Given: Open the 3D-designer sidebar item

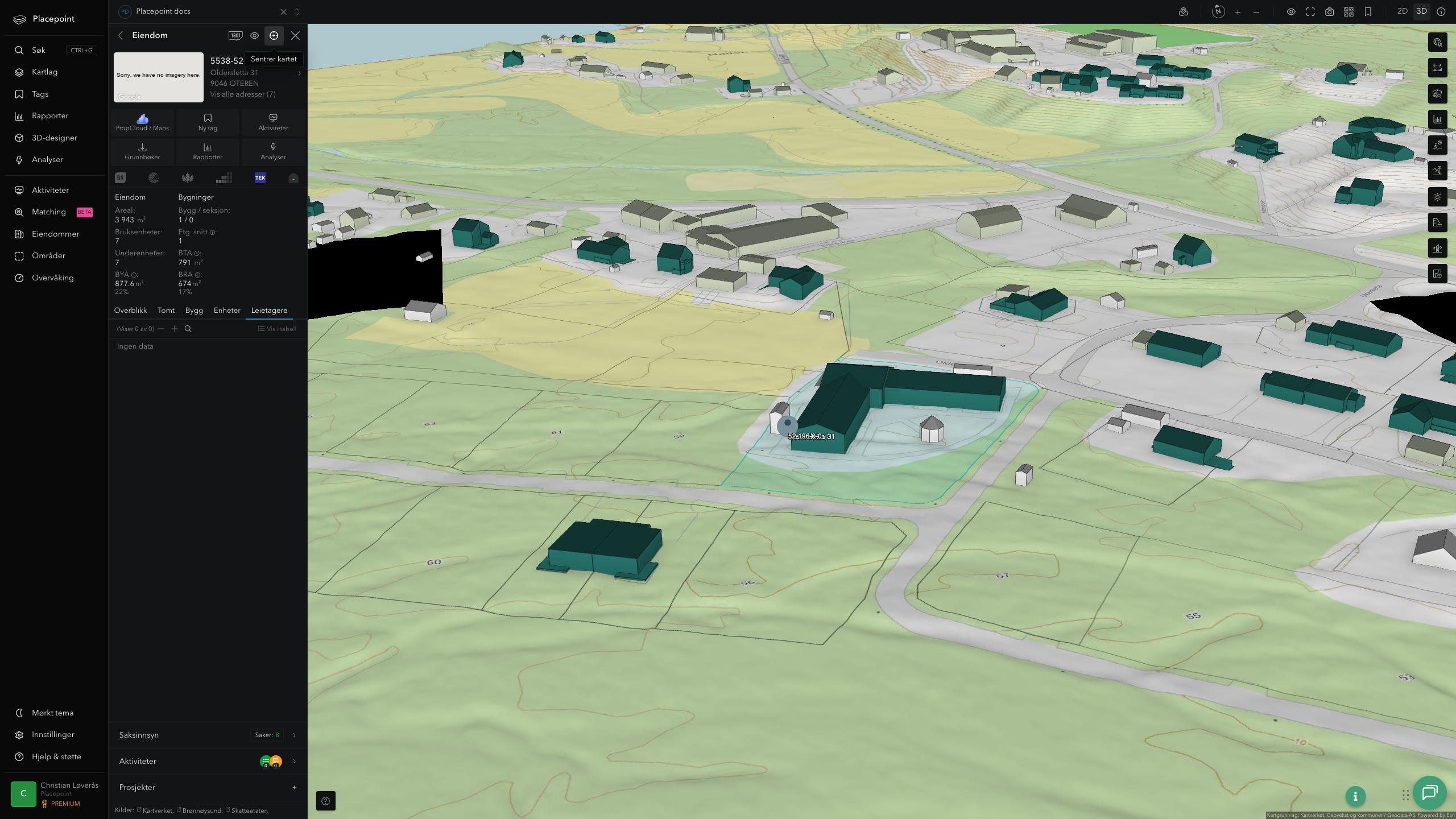Looking at the screenshot, I should point(54,138).
